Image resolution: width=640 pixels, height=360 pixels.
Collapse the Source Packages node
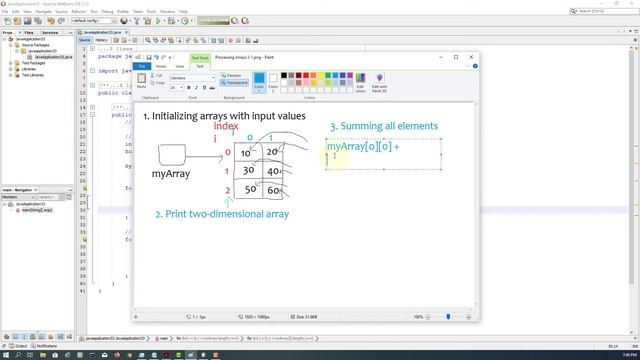11,45
